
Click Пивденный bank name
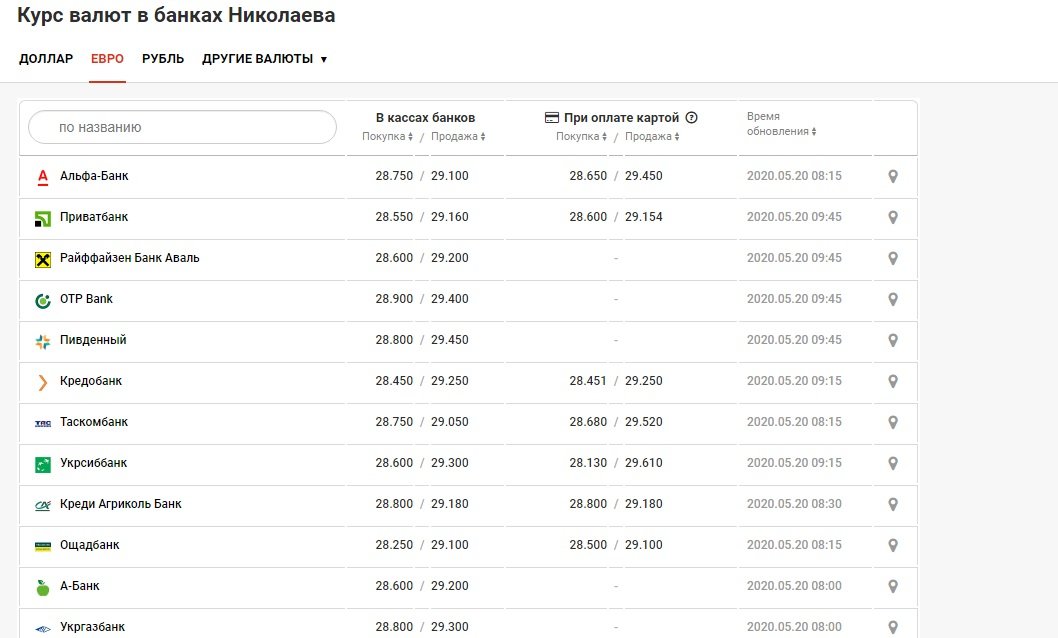(x=93, y=340)
